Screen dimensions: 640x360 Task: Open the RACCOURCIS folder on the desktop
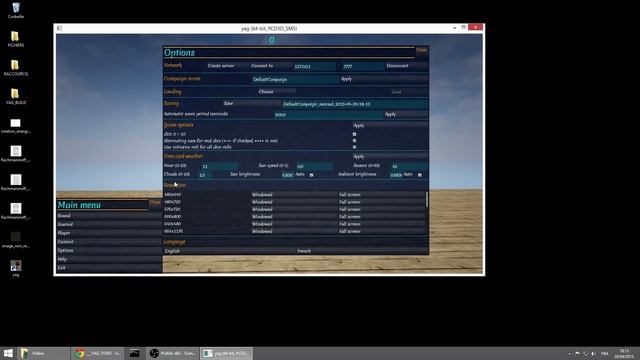click(16, 68)
